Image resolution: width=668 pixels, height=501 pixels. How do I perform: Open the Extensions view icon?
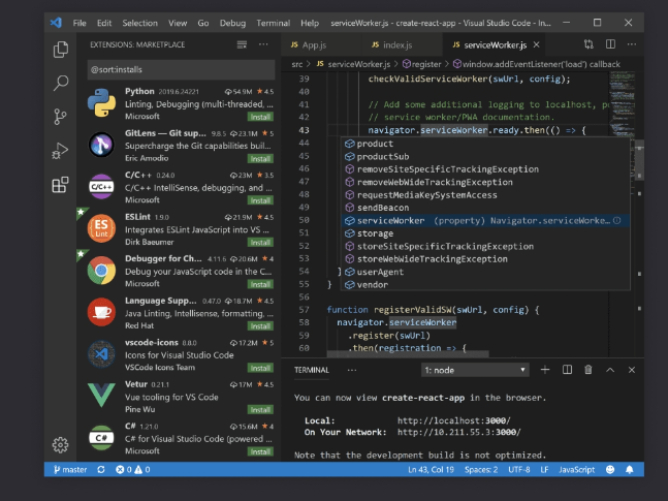(60, 185)
